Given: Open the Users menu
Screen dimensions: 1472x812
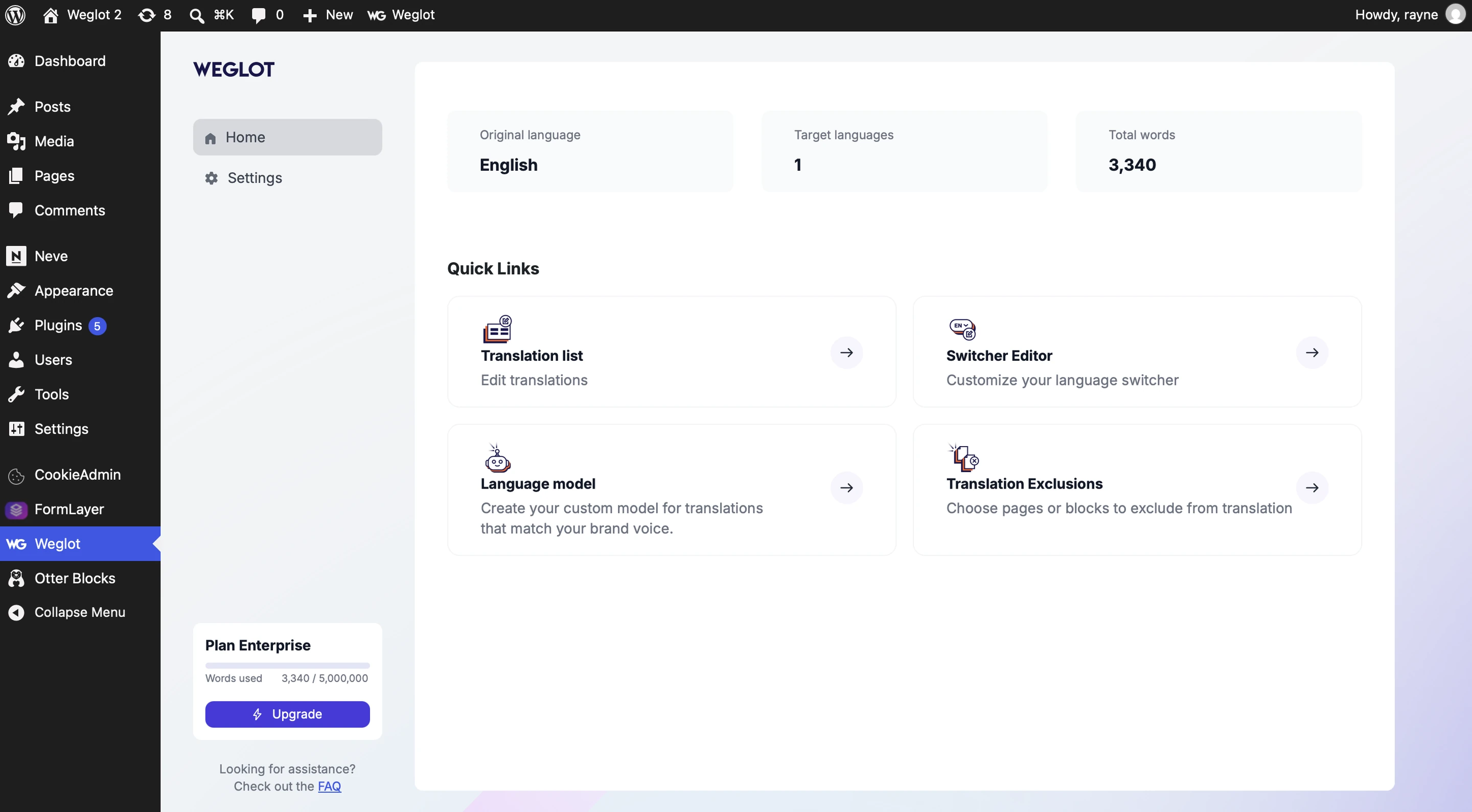Looking at the screenshot, I should [x=80, y=359].
